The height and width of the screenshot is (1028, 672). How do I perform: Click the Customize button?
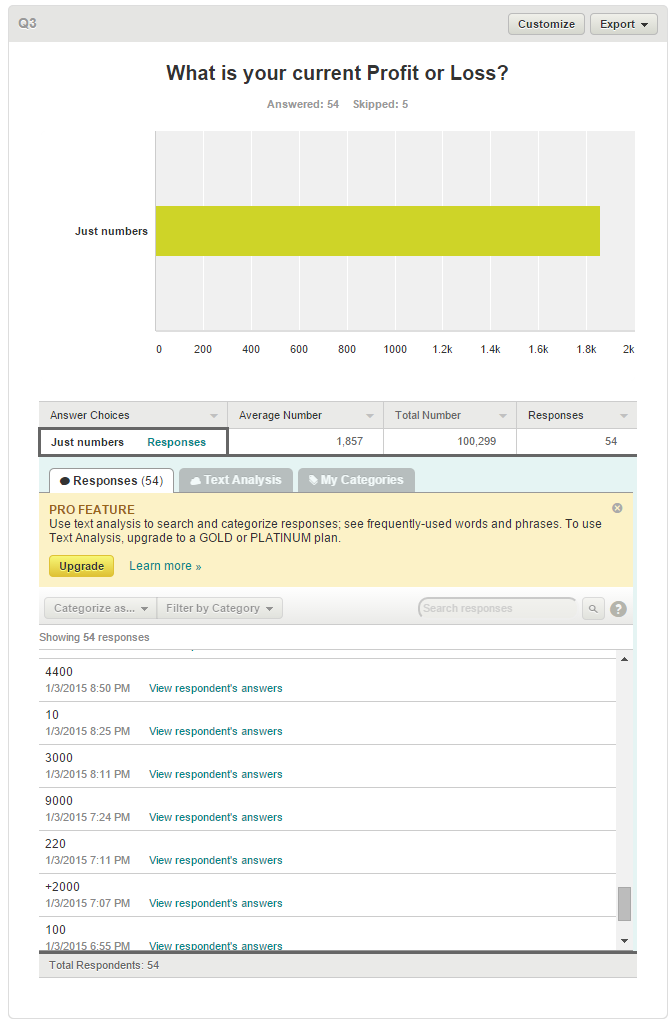coord(546,24)
